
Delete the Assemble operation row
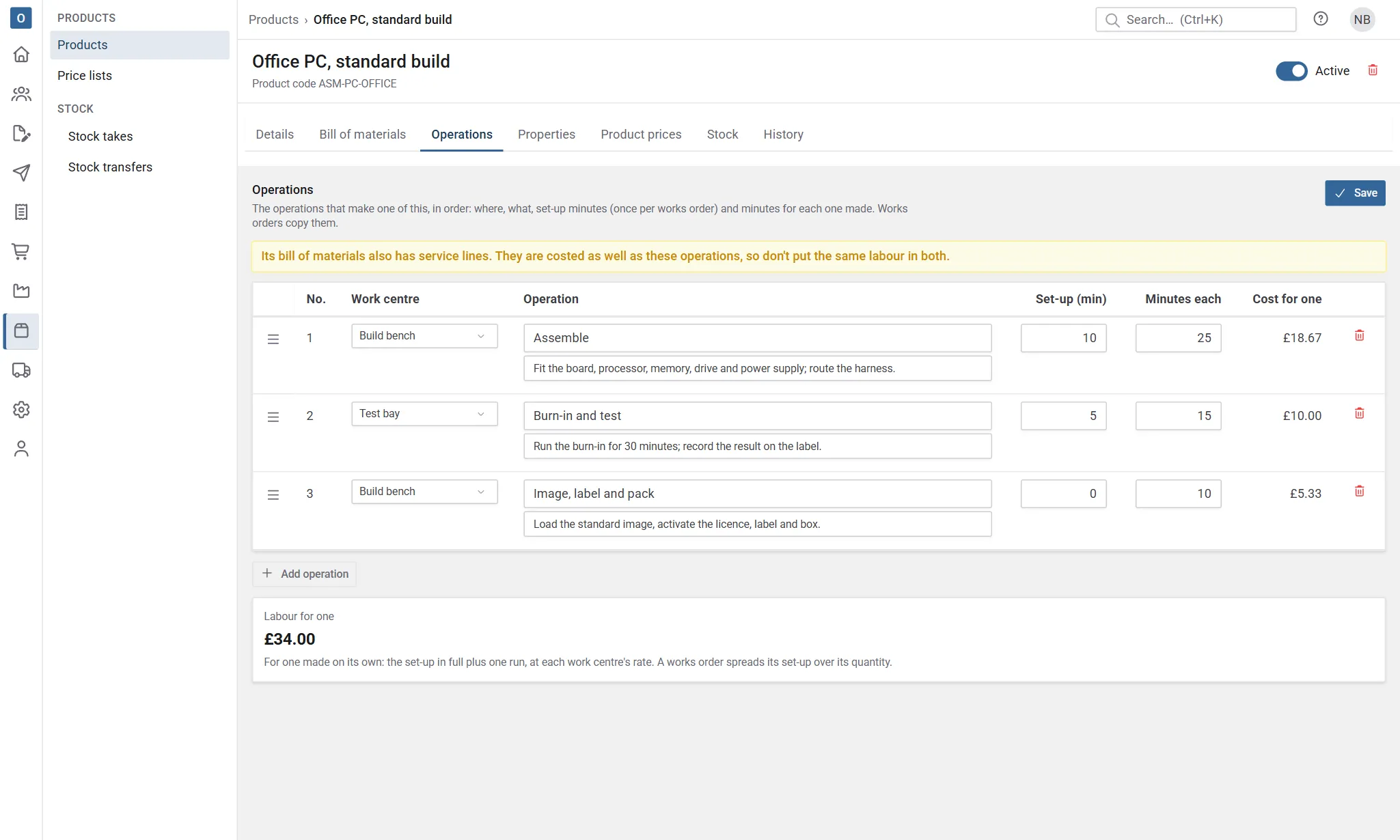(1360, 335)
